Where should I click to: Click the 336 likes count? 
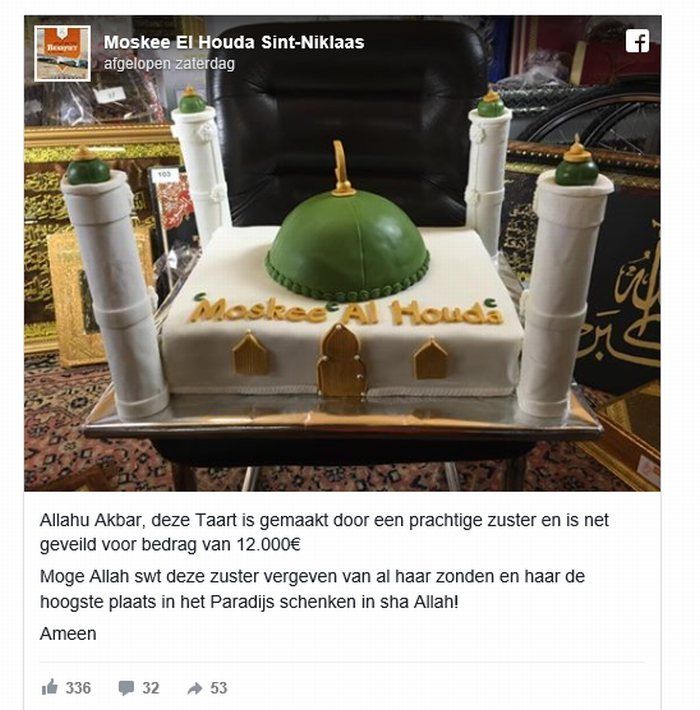[78, 688]
